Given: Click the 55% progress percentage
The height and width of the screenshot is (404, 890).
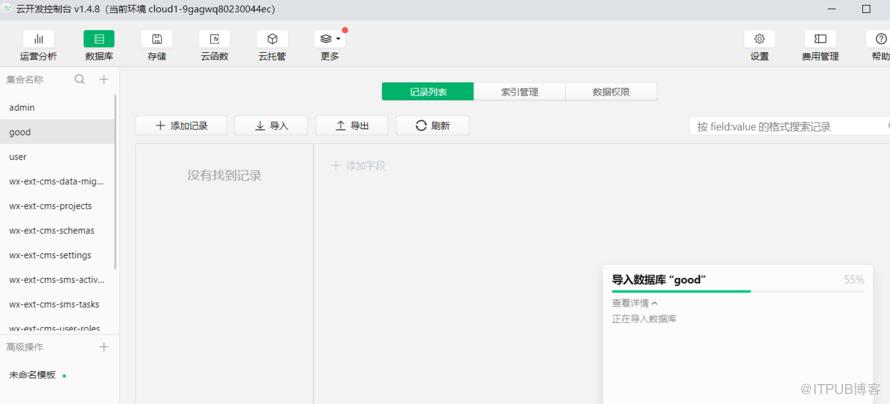Looking at the screenshot, I should tap(854, 279).
